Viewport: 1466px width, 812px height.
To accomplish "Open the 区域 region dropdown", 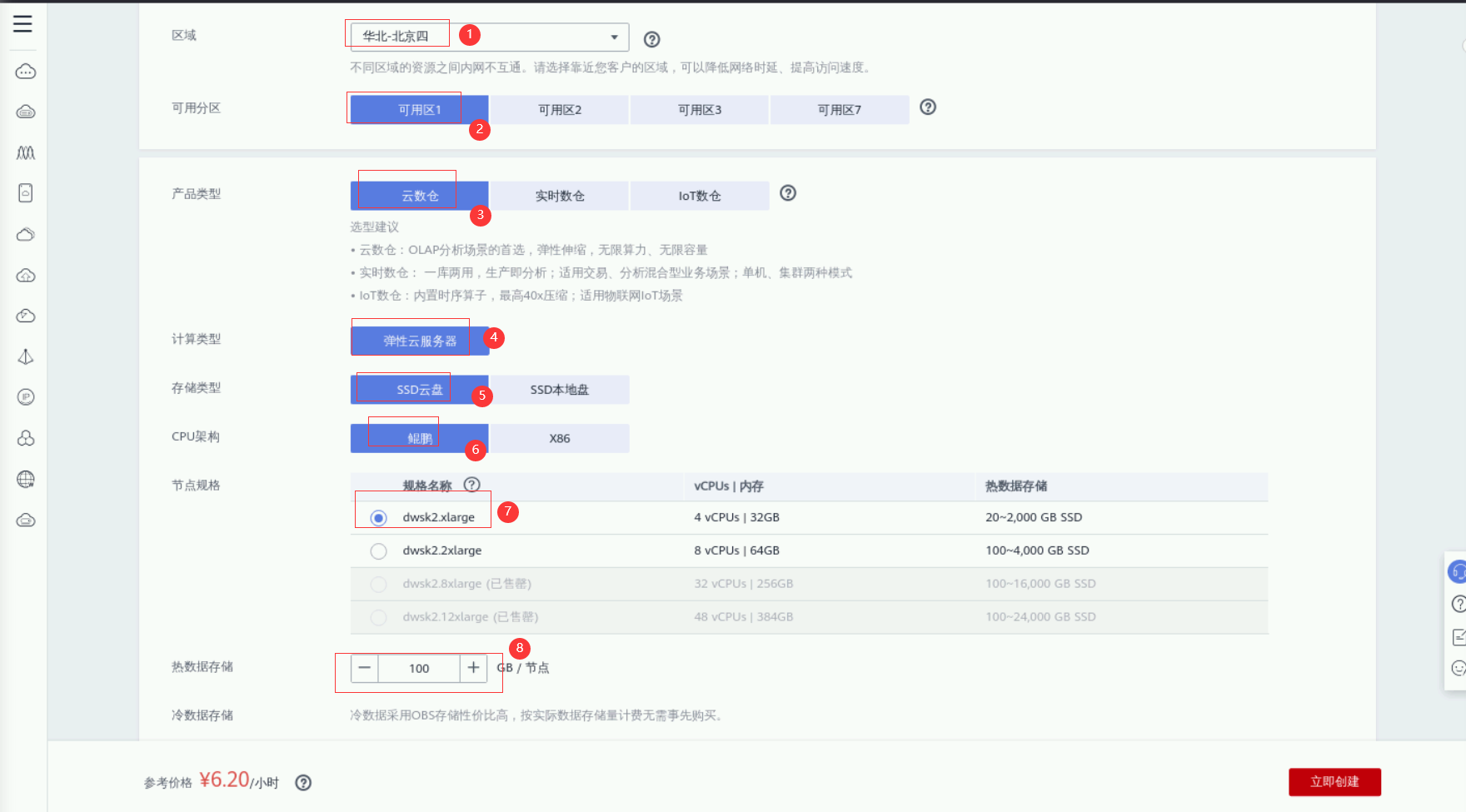I will [490, 37].
